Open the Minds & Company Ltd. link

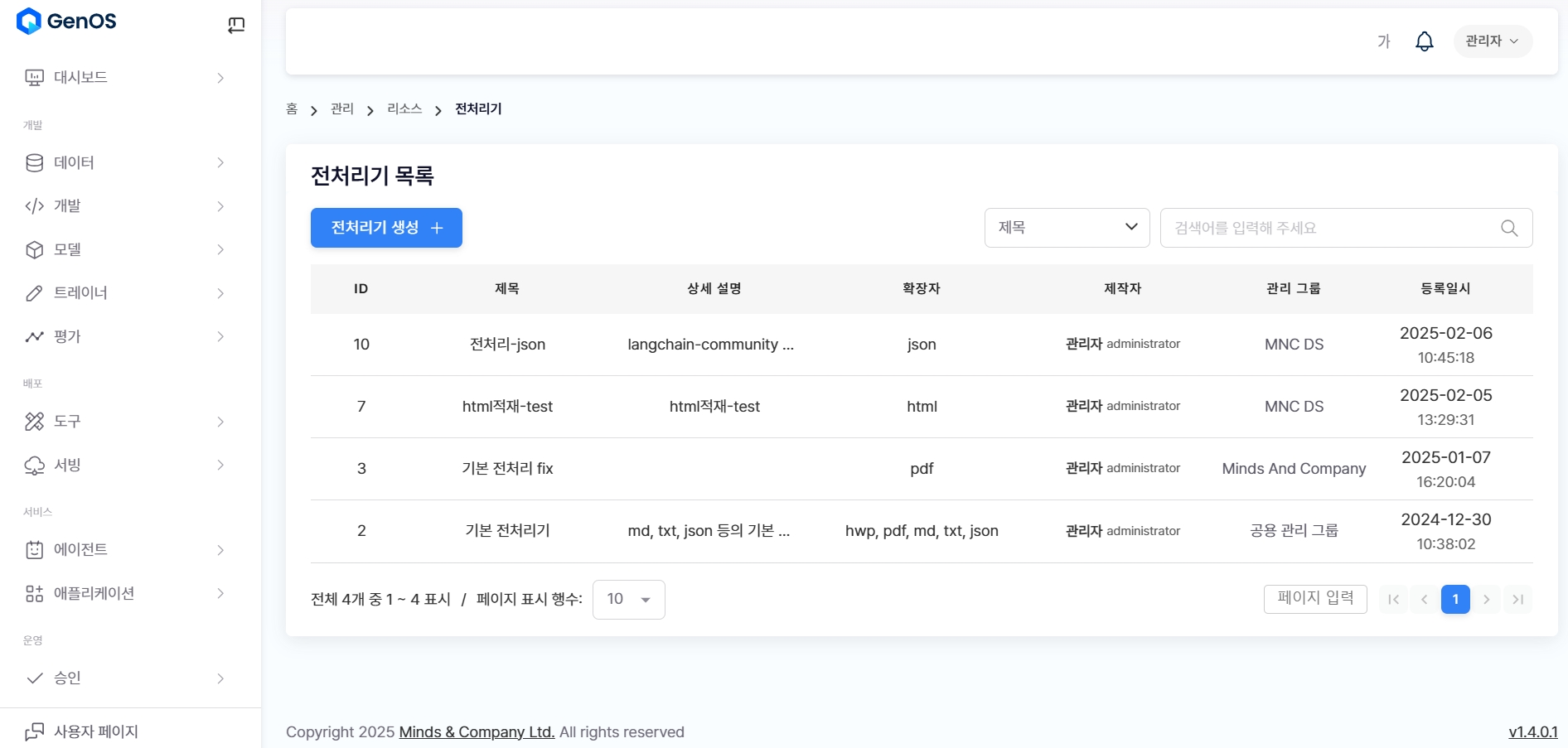[x=477, y=732]
